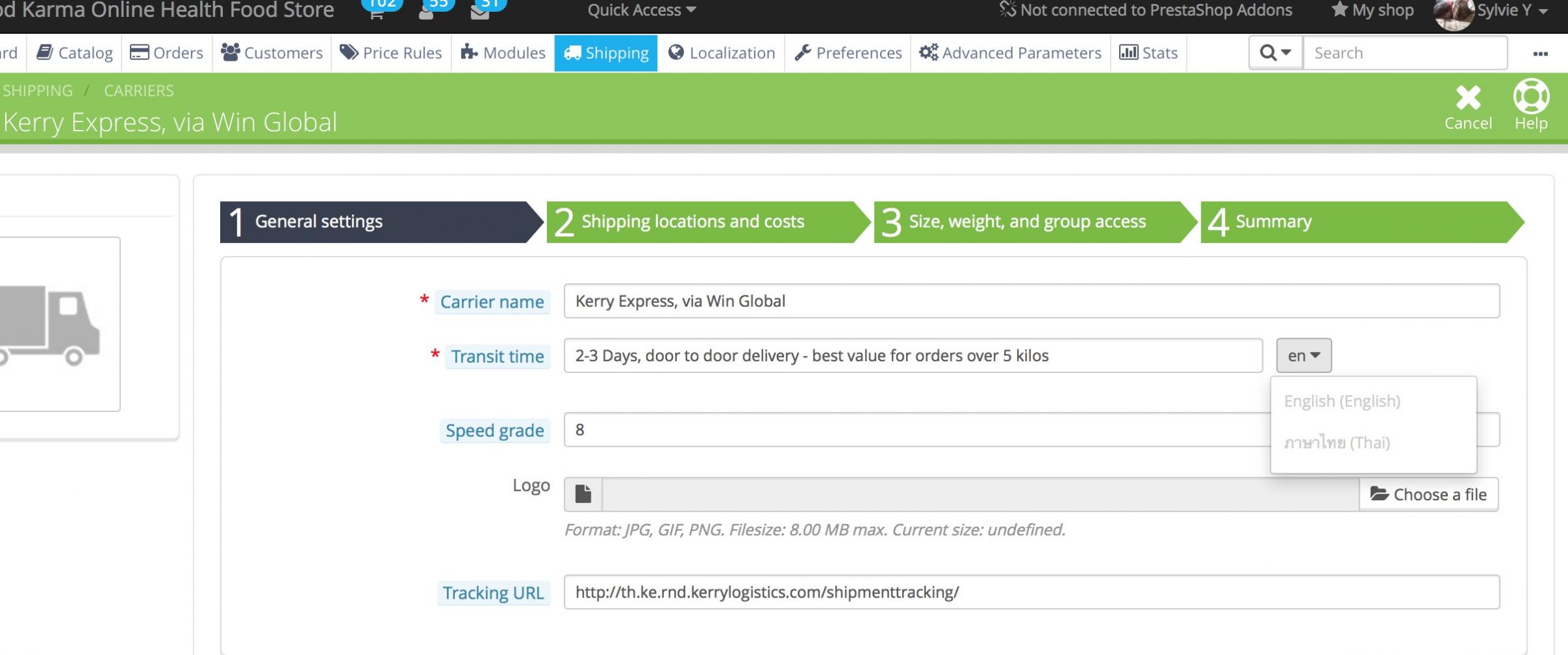Click the Logo file document icon
Image resolution: width=1568 pixels, height=655 pixels.
coord(583,494)
